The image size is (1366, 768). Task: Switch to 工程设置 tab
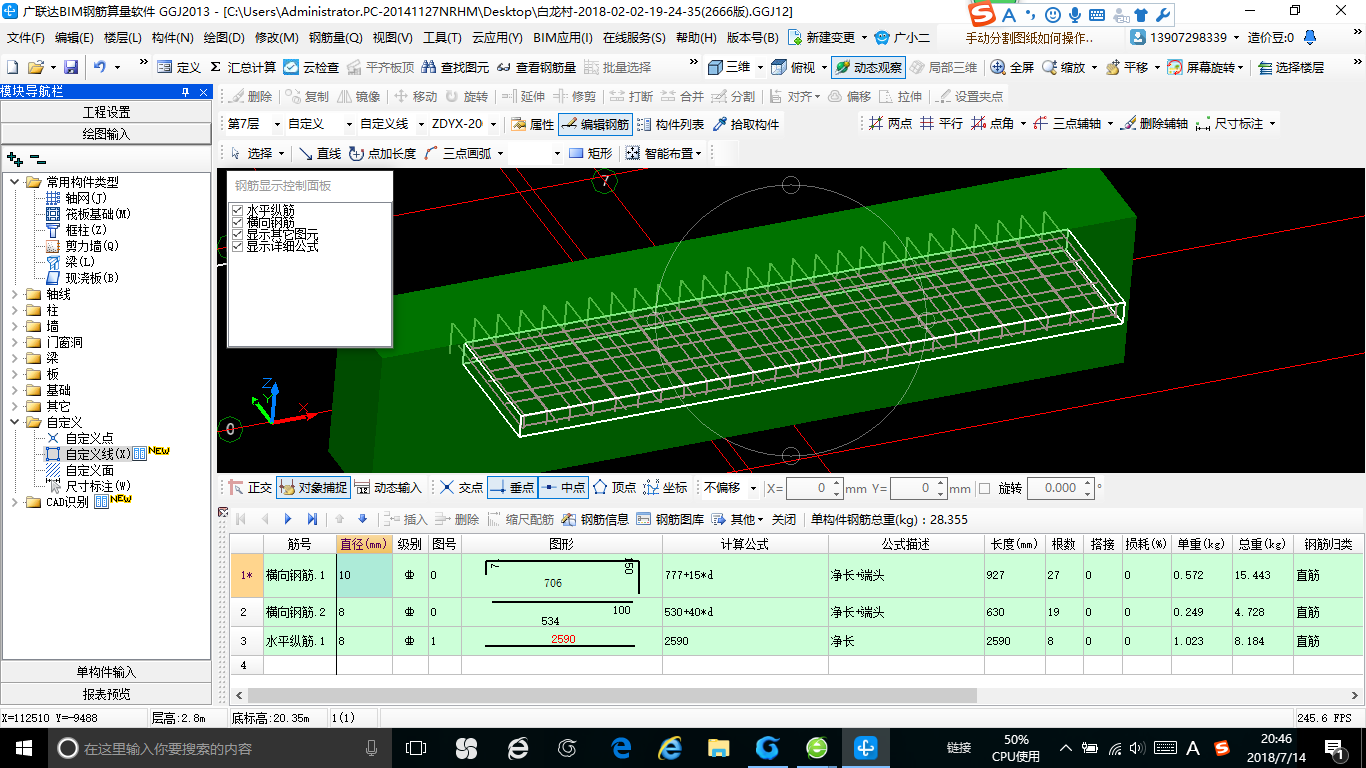click(x=106, y=112)
